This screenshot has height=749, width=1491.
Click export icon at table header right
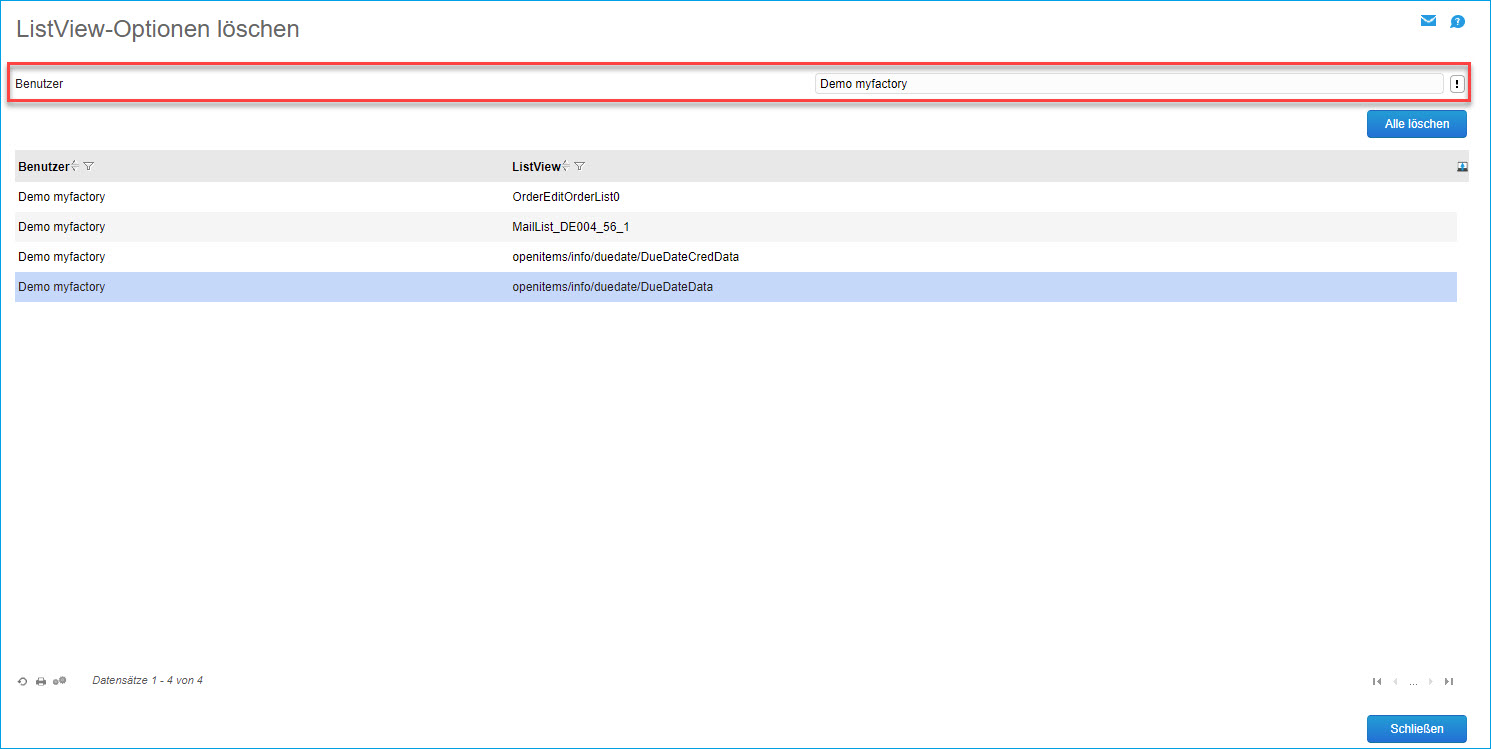click(x=1462, y=167)
